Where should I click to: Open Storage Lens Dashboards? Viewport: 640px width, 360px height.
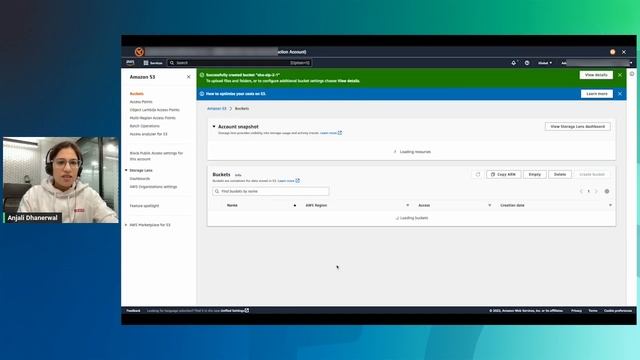coord(140,179)
